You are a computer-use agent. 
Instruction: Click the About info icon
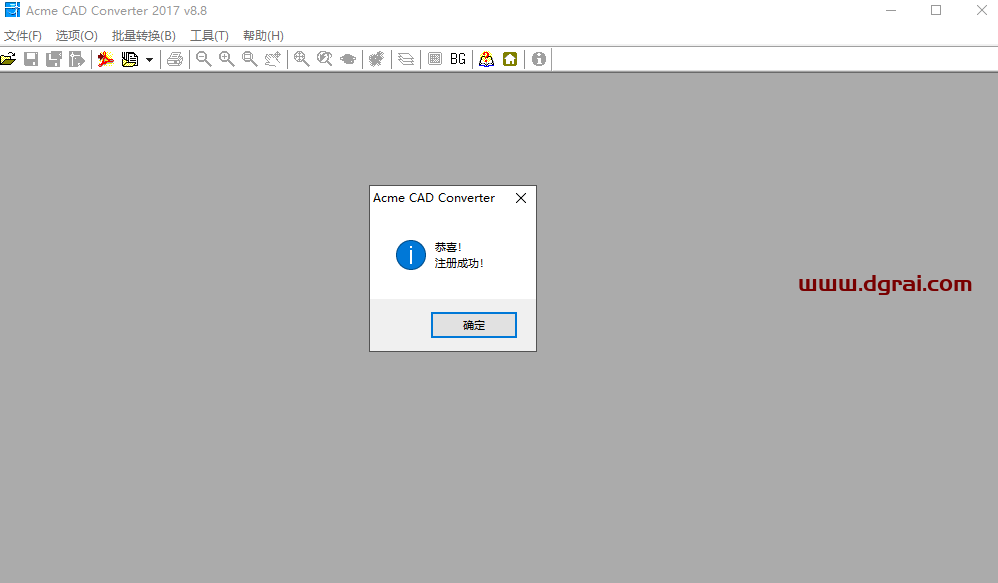click(x=538, y=59)
